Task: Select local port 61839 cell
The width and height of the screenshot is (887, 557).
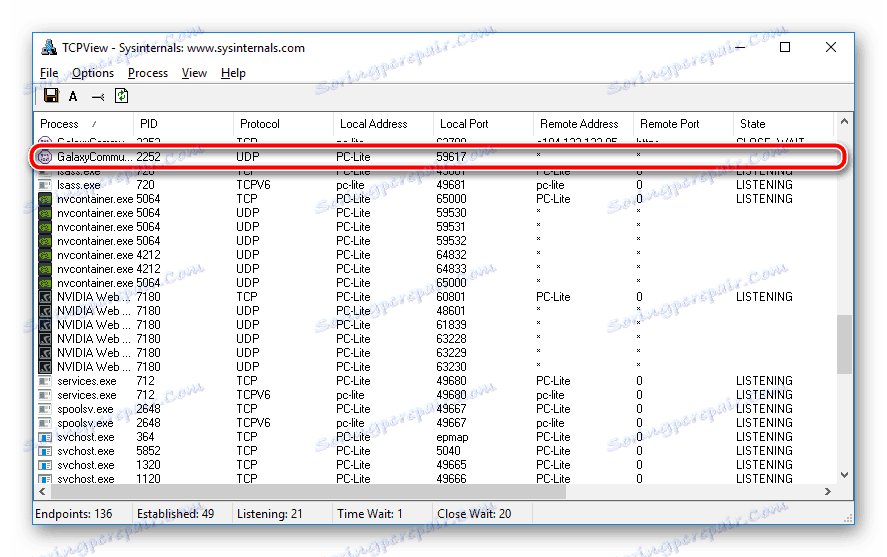Action: tap(451, 325)
